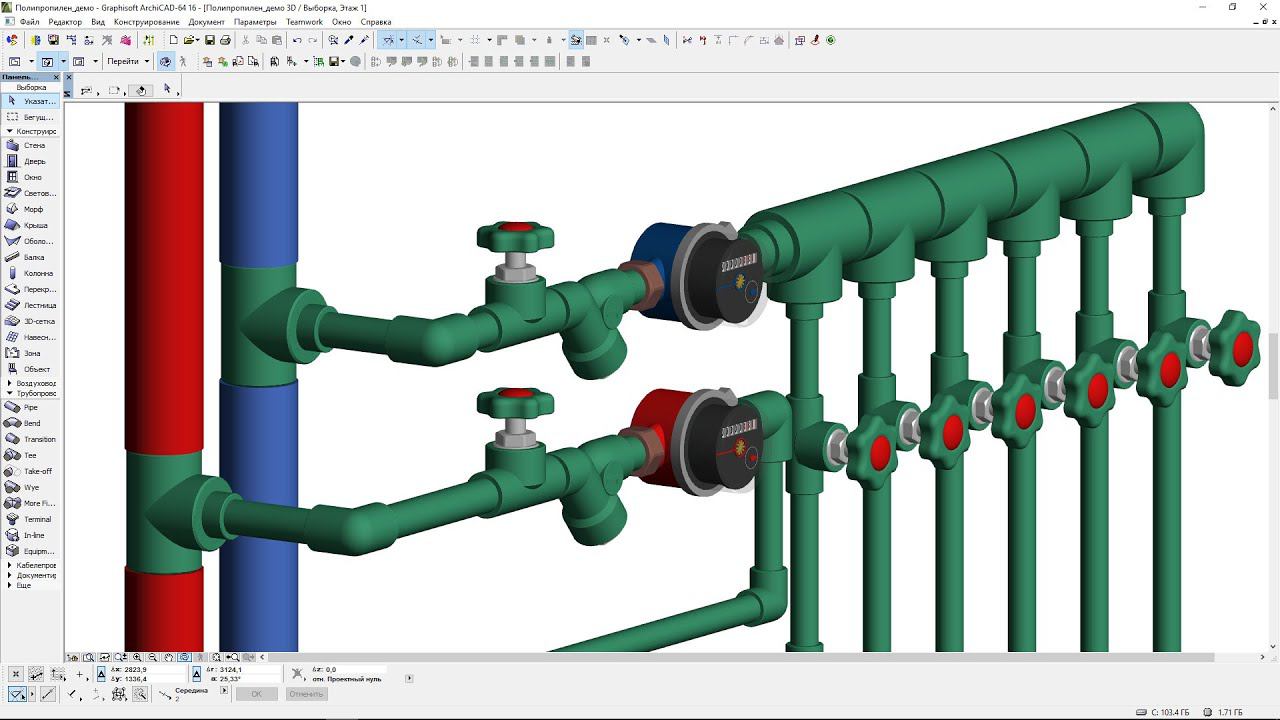The image size is (1280, 720).
Task: Click the Отменить button
Action: (x=306, y=694)
